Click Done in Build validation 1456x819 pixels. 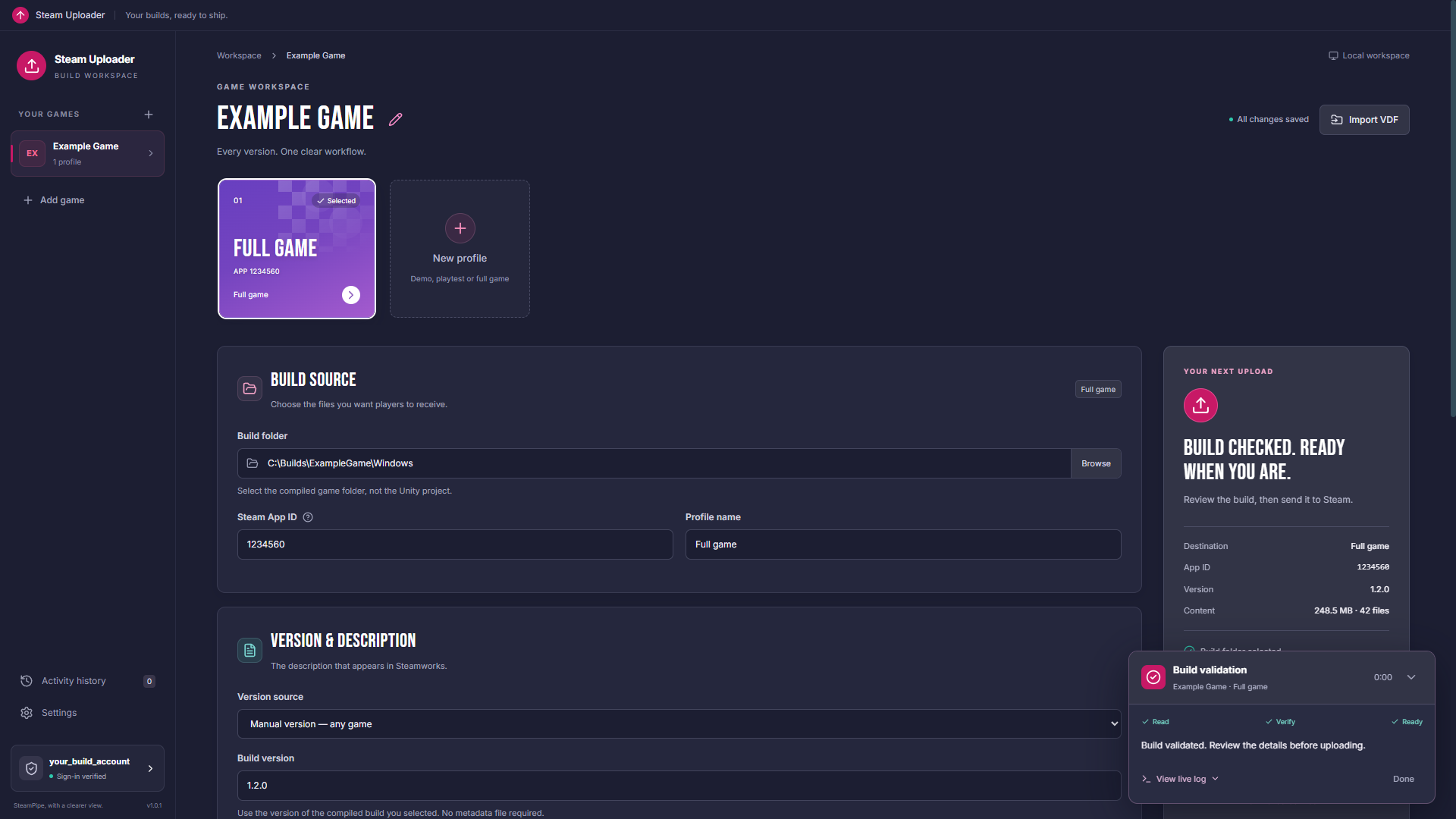click(x=1403, y=779)
